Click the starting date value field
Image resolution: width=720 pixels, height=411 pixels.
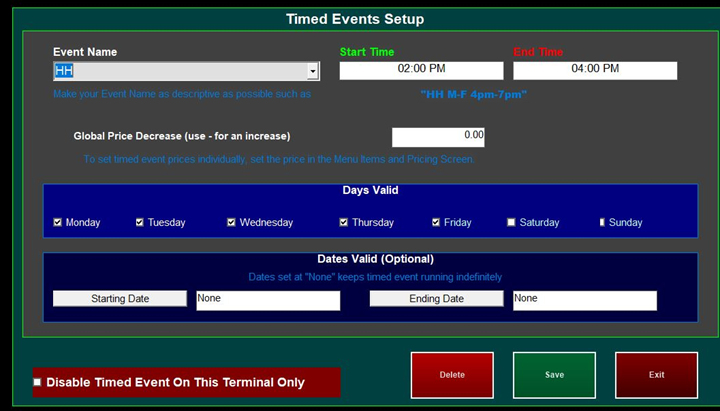click(x=268, y=300)
